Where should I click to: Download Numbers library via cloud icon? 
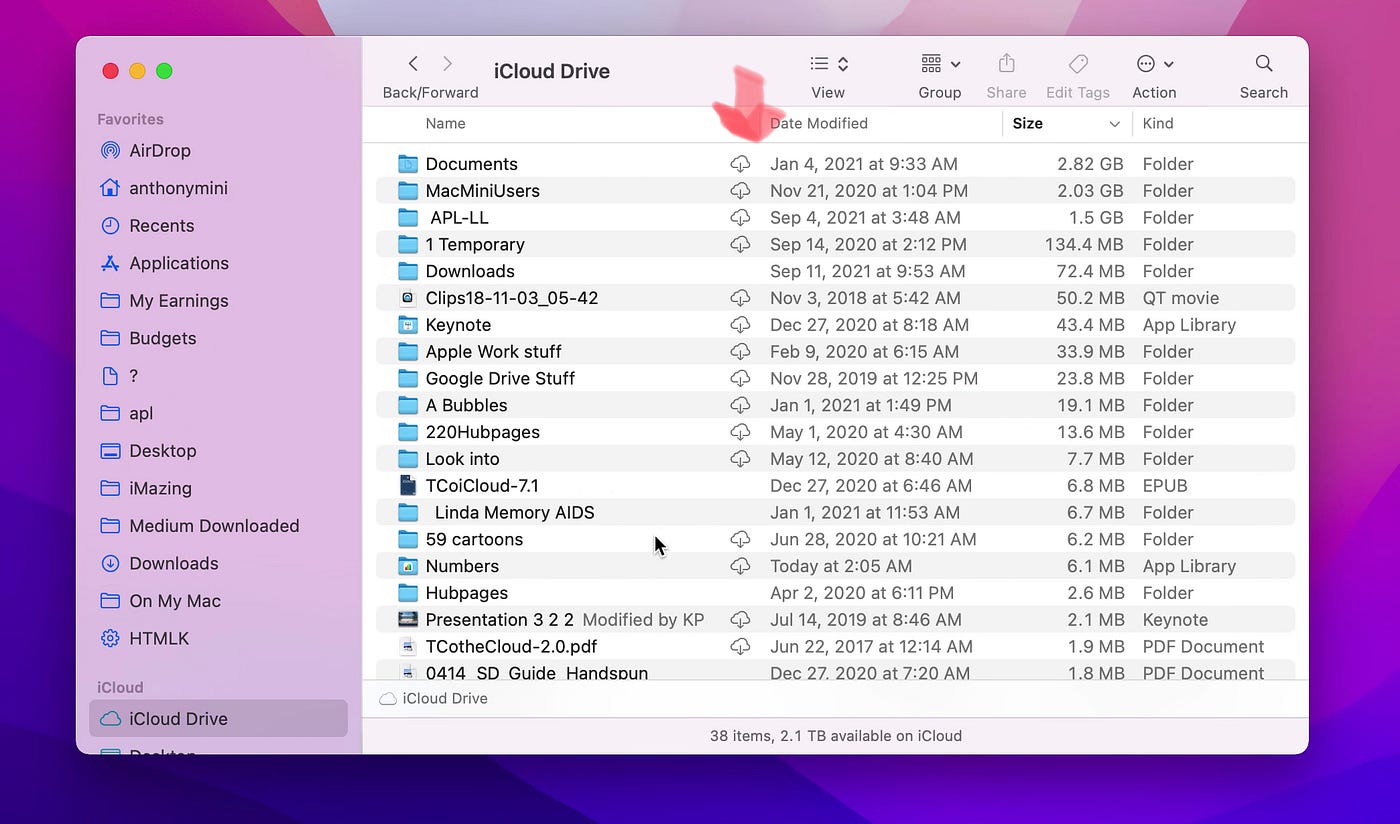coord(740,566)
